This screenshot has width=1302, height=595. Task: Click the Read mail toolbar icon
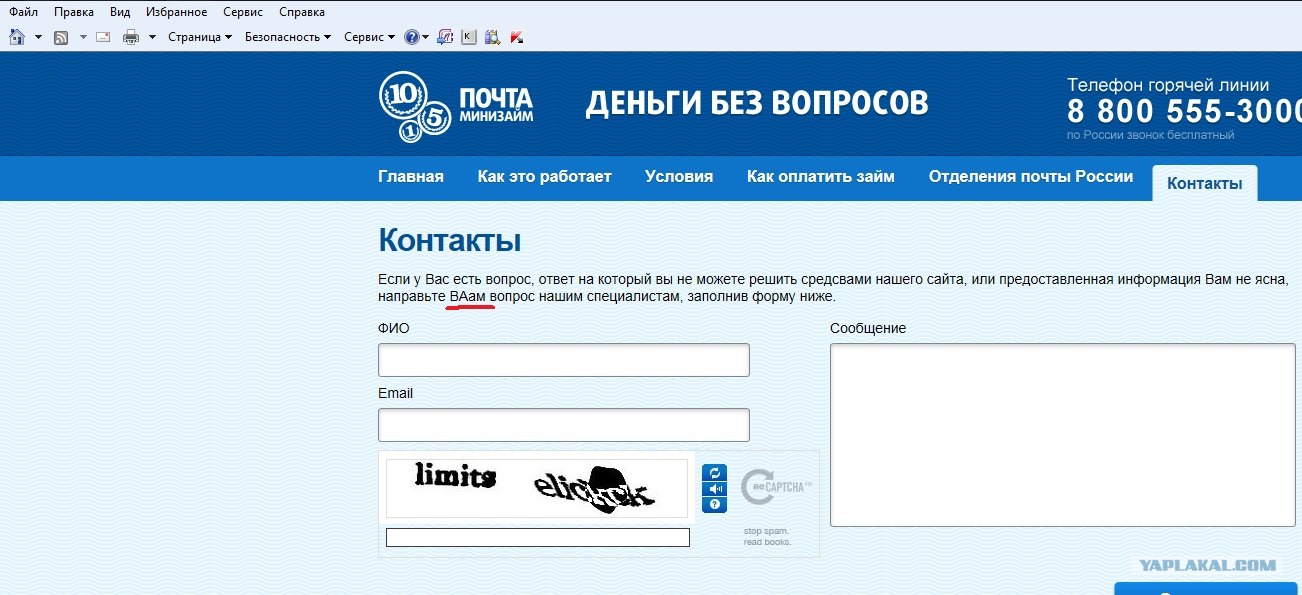[x=103, y=37]
